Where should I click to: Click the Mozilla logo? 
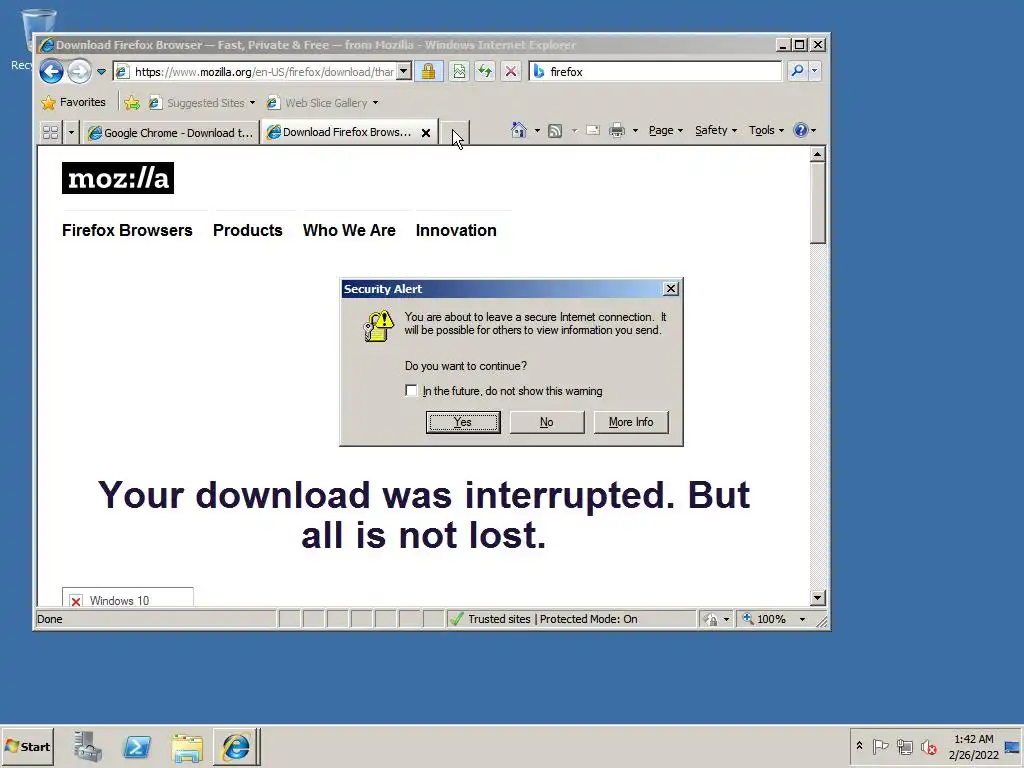tap(118, 178)
